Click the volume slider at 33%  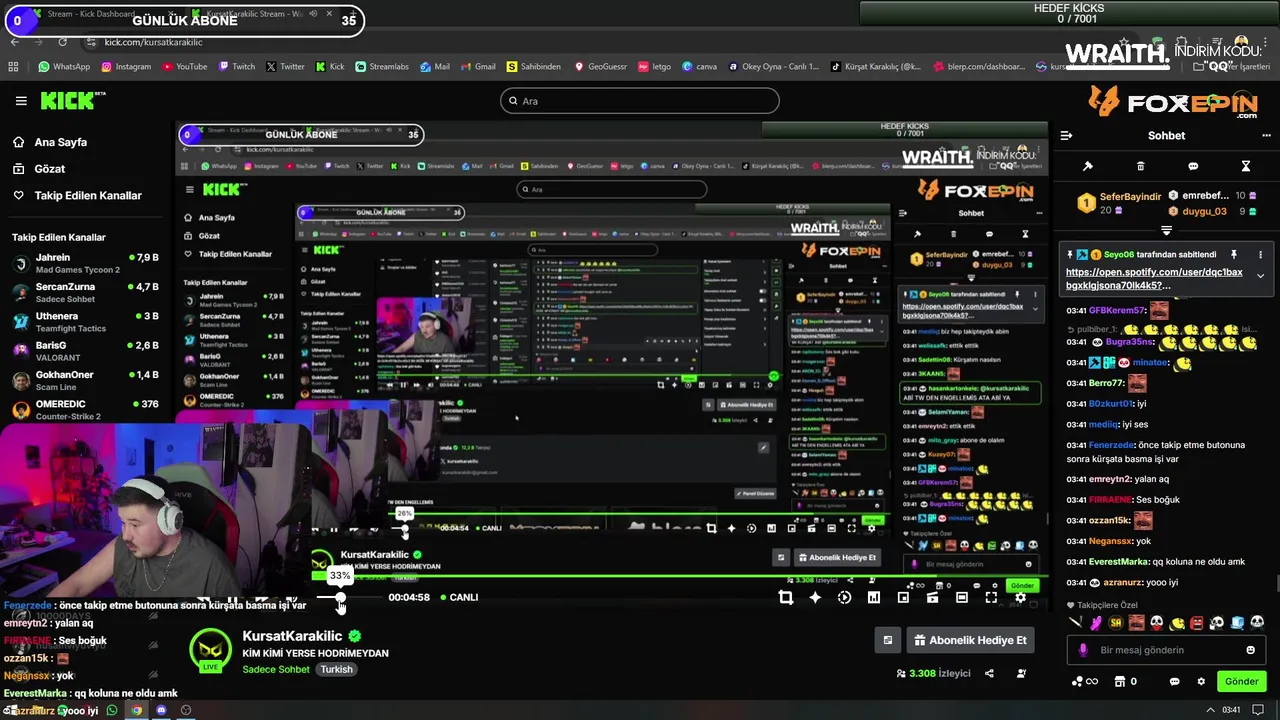(340, 597)
